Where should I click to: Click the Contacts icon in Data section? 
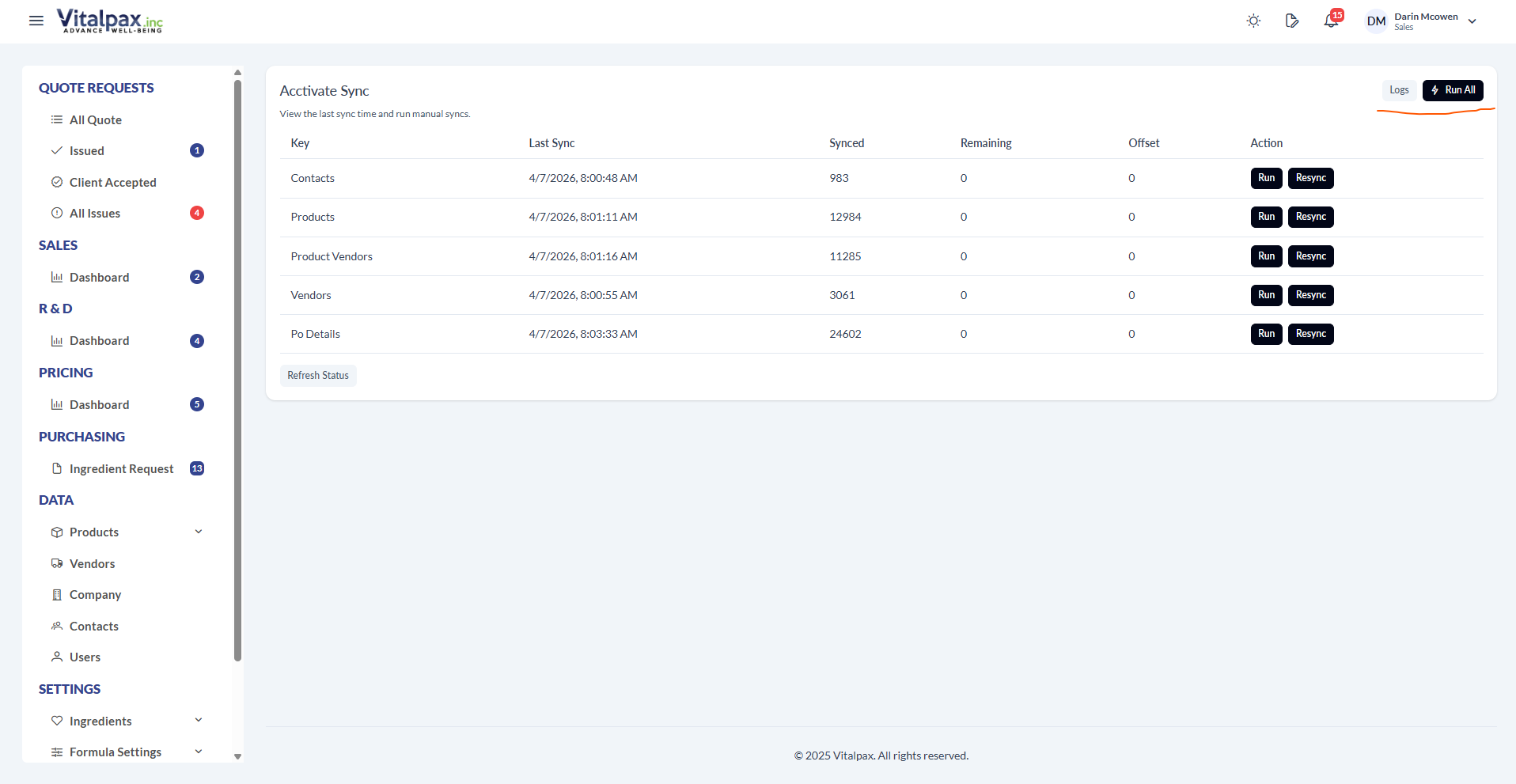[56, 626]
